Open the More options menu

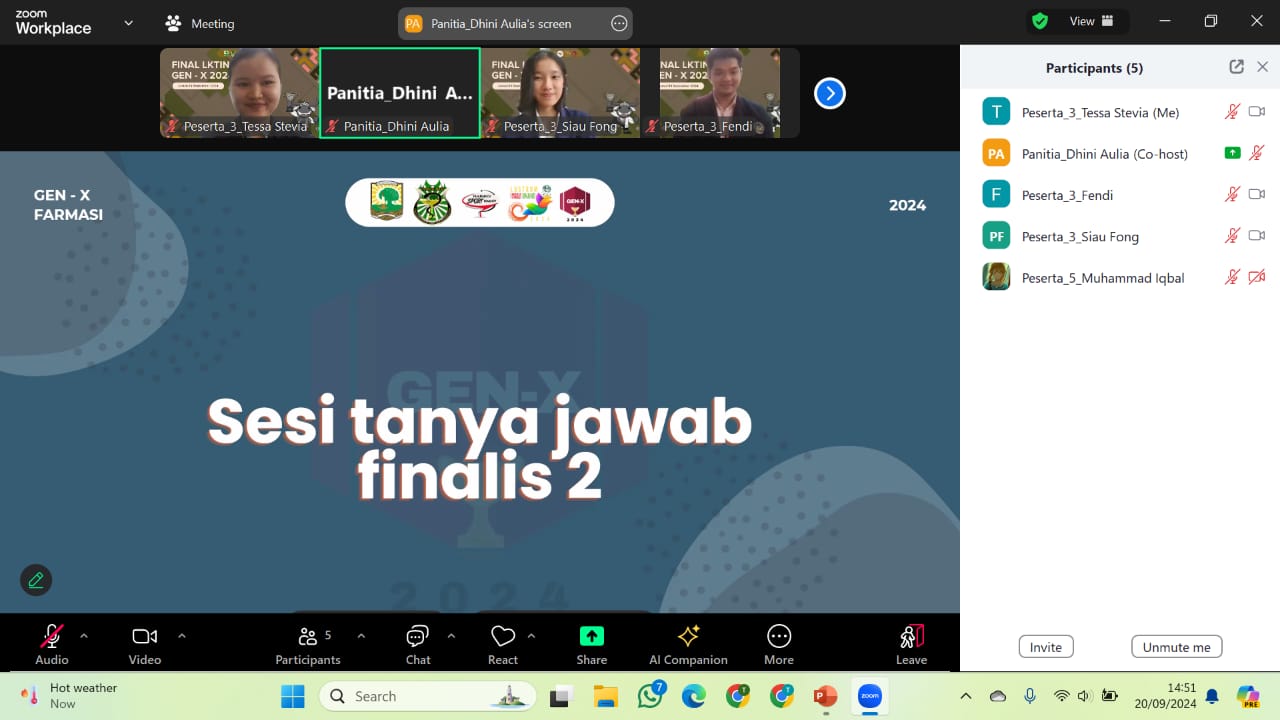tap(778, 644)
